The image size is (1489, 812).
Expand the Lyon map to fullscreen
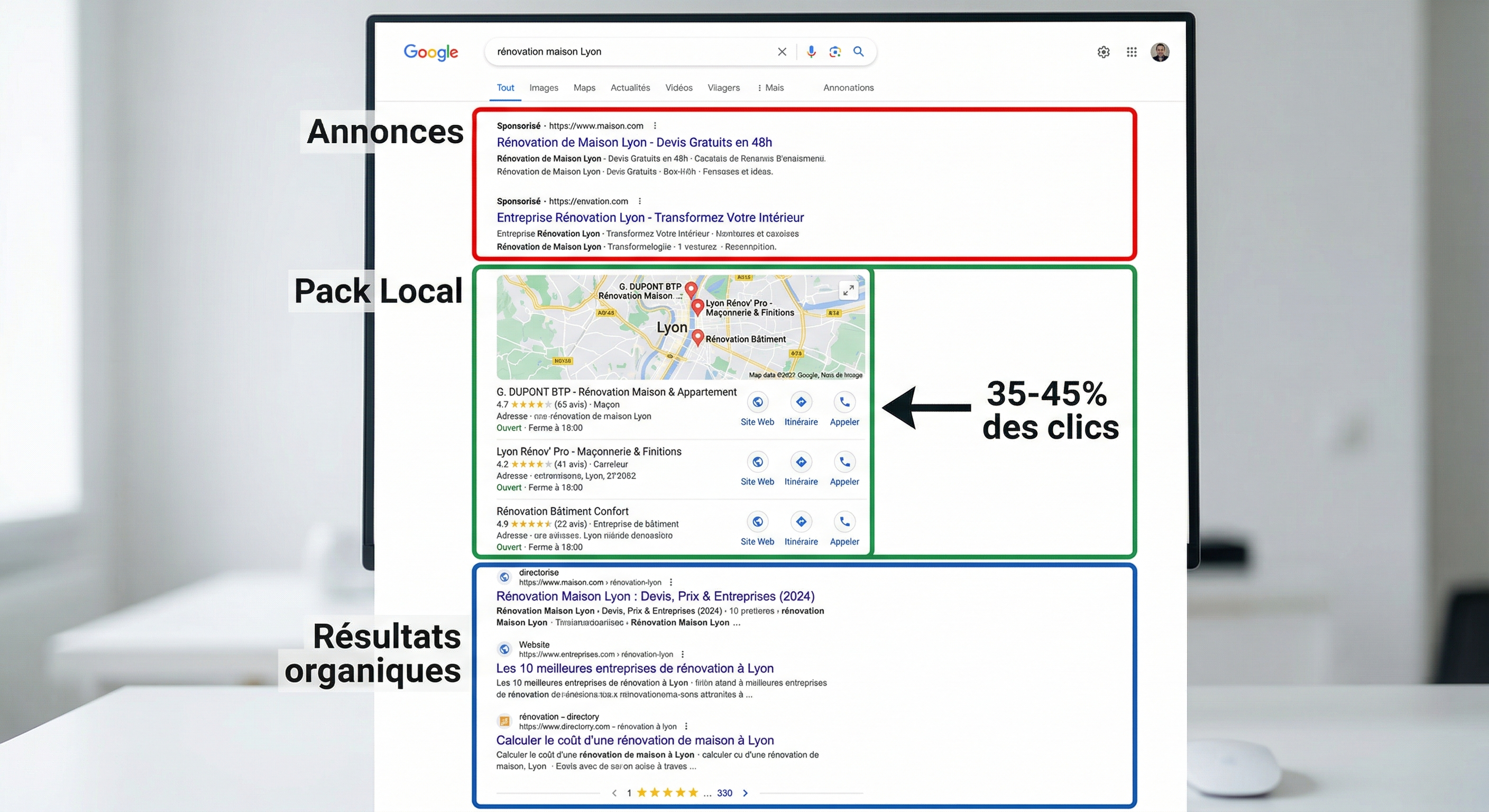click(848, 290)
